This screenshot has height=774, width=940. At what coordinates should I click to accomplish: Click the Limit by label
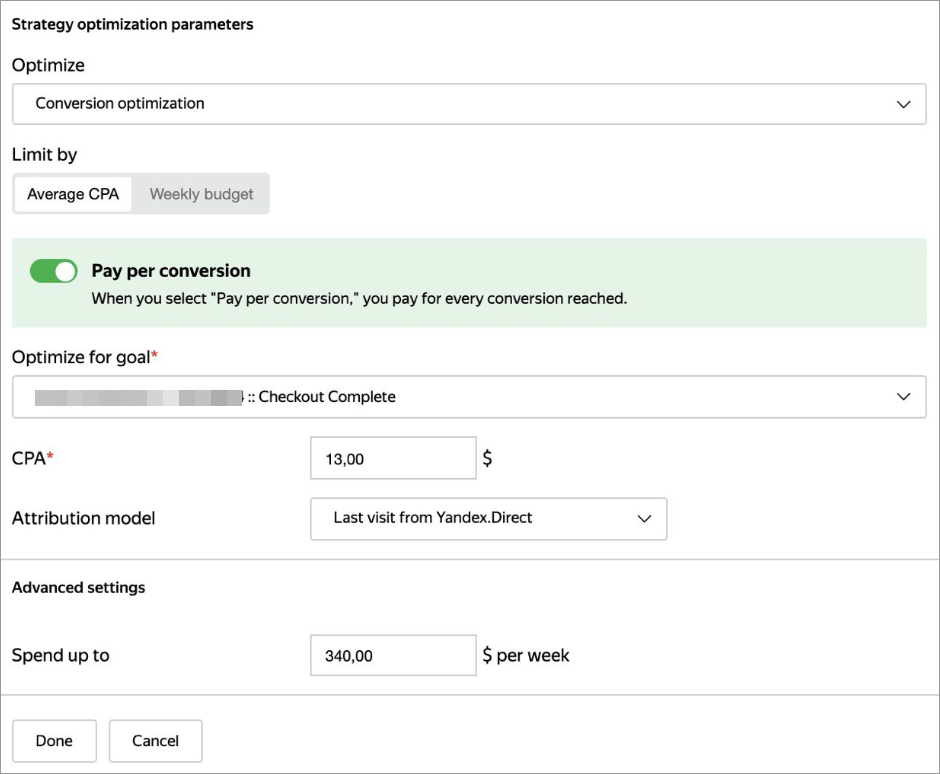pos(44,155)
